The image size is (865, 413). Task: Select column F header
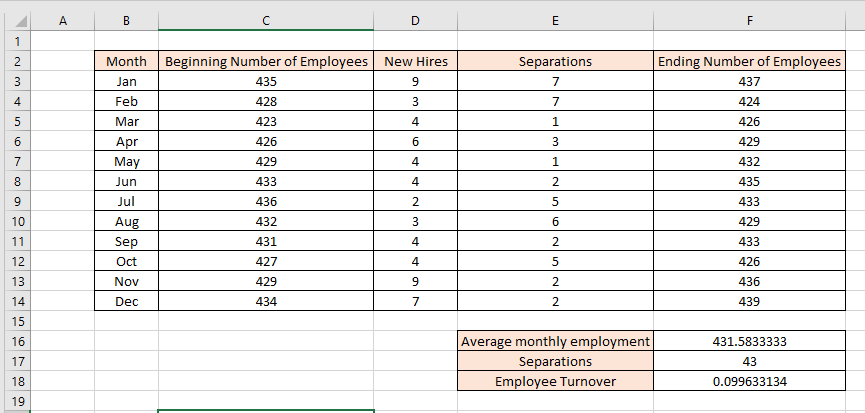749,21
